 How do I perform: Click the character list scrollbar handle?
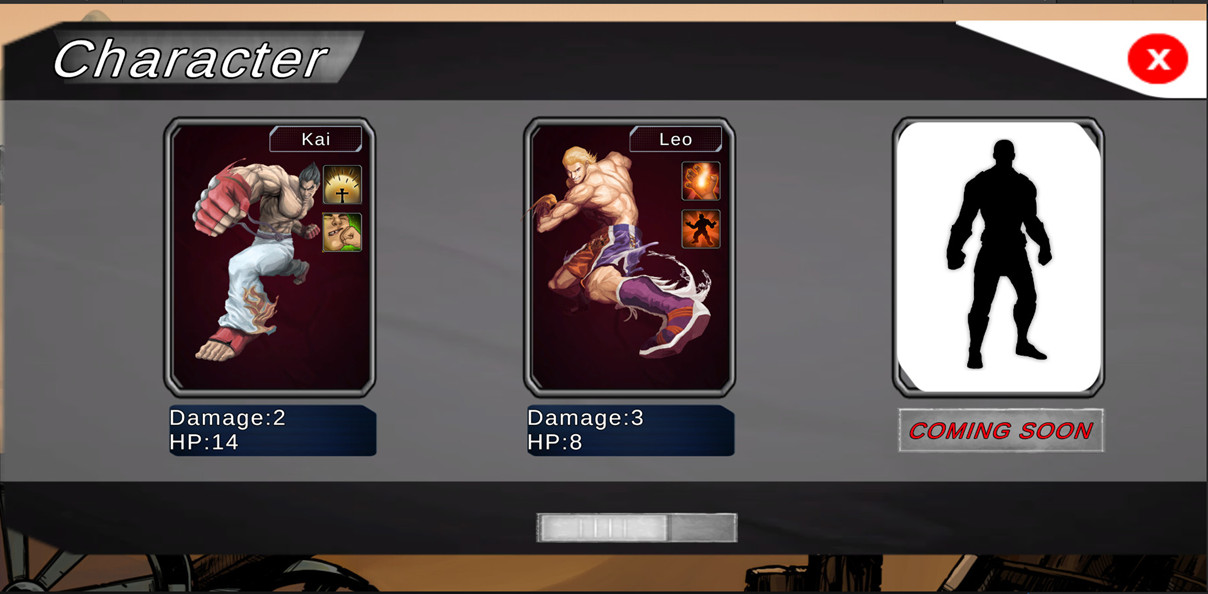603,528
